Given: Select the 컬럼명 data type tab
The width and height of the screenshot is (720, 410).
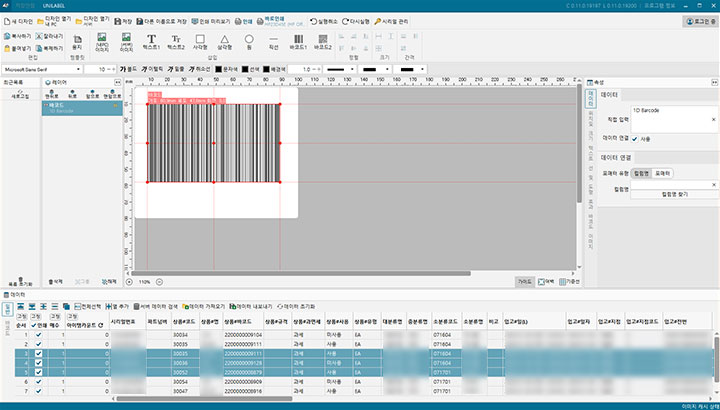Looking at the screenshot, I should (641, 172).
